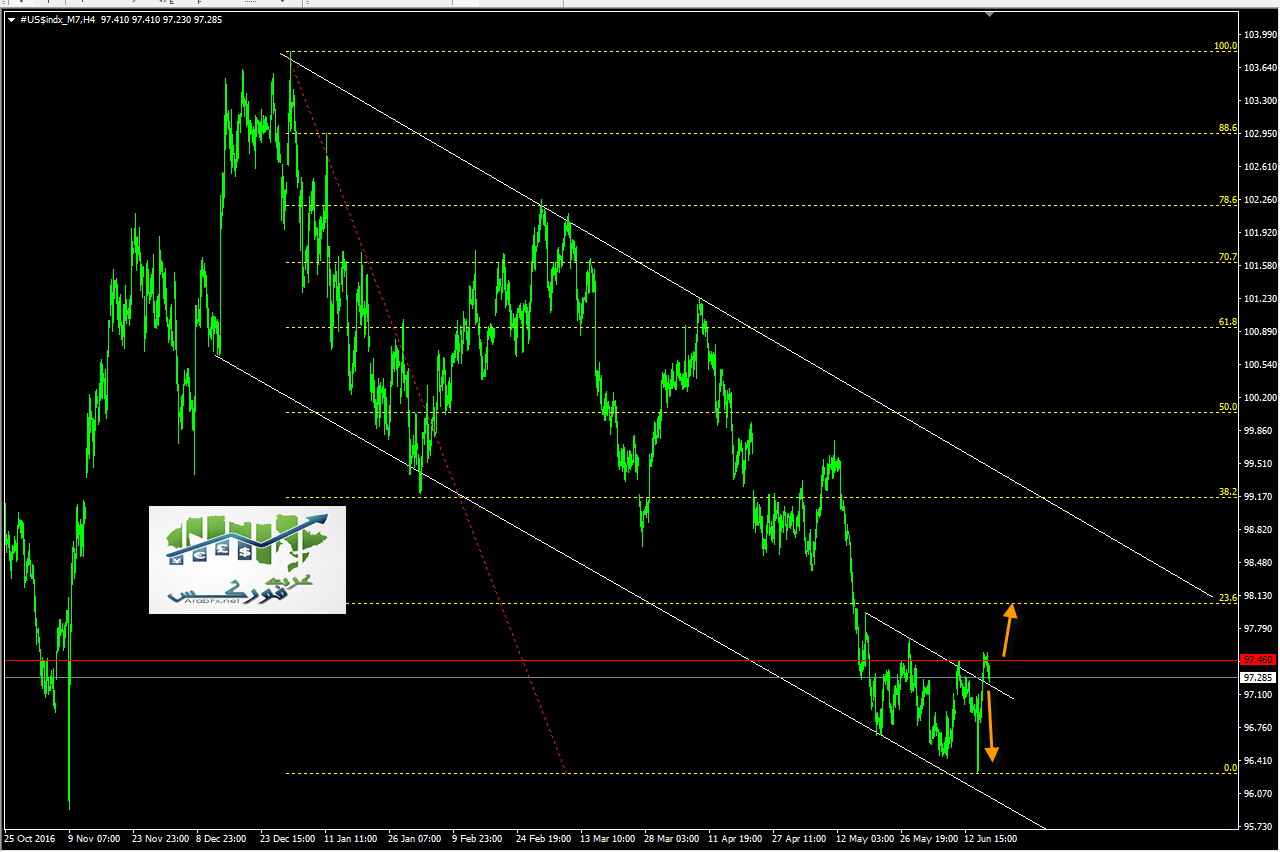1280x852 pixels.
Task: Open the chart menu triangle beside #US$indx_M7
Action: [9, 19]
